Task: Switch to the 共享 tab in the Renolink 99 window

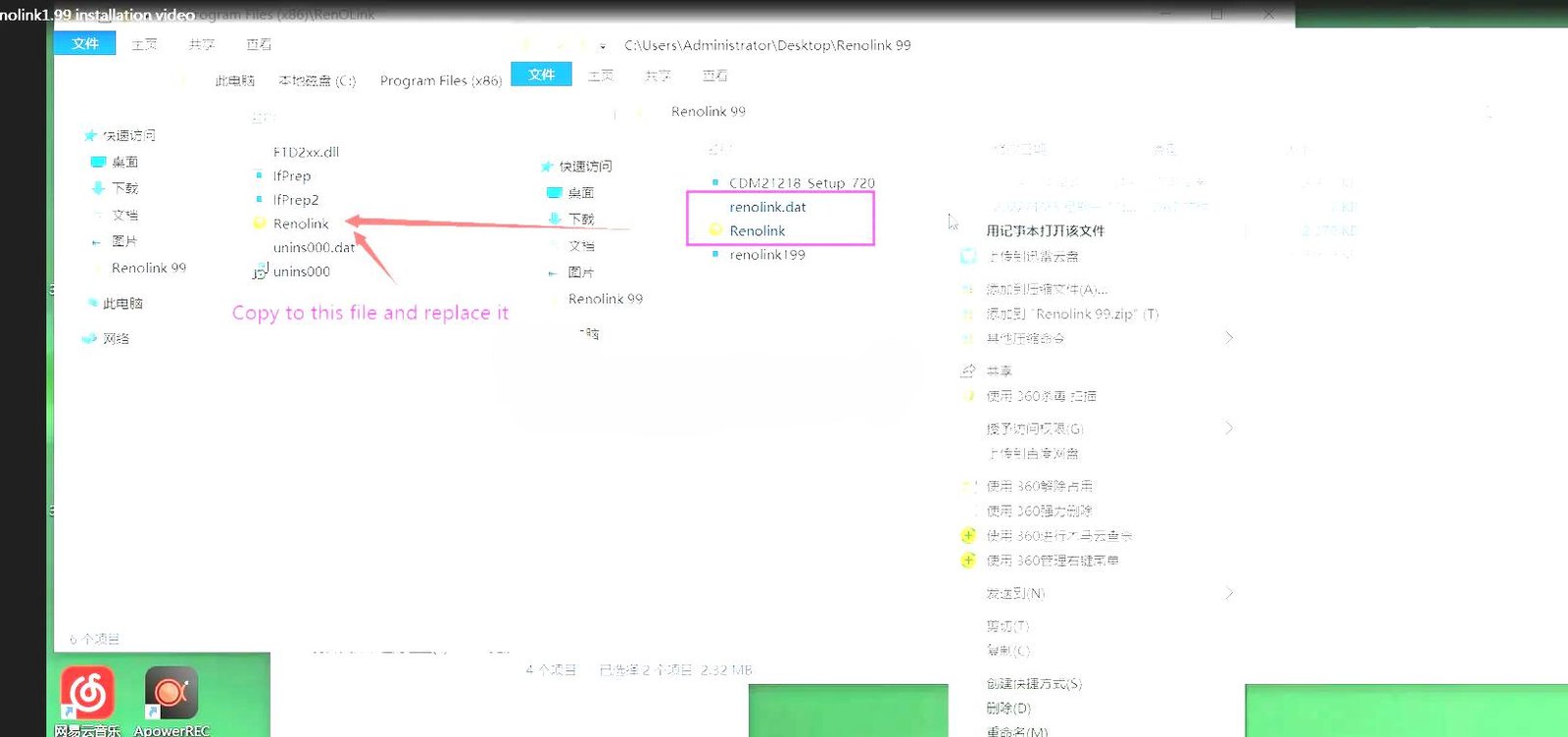Action: point(658,75)
